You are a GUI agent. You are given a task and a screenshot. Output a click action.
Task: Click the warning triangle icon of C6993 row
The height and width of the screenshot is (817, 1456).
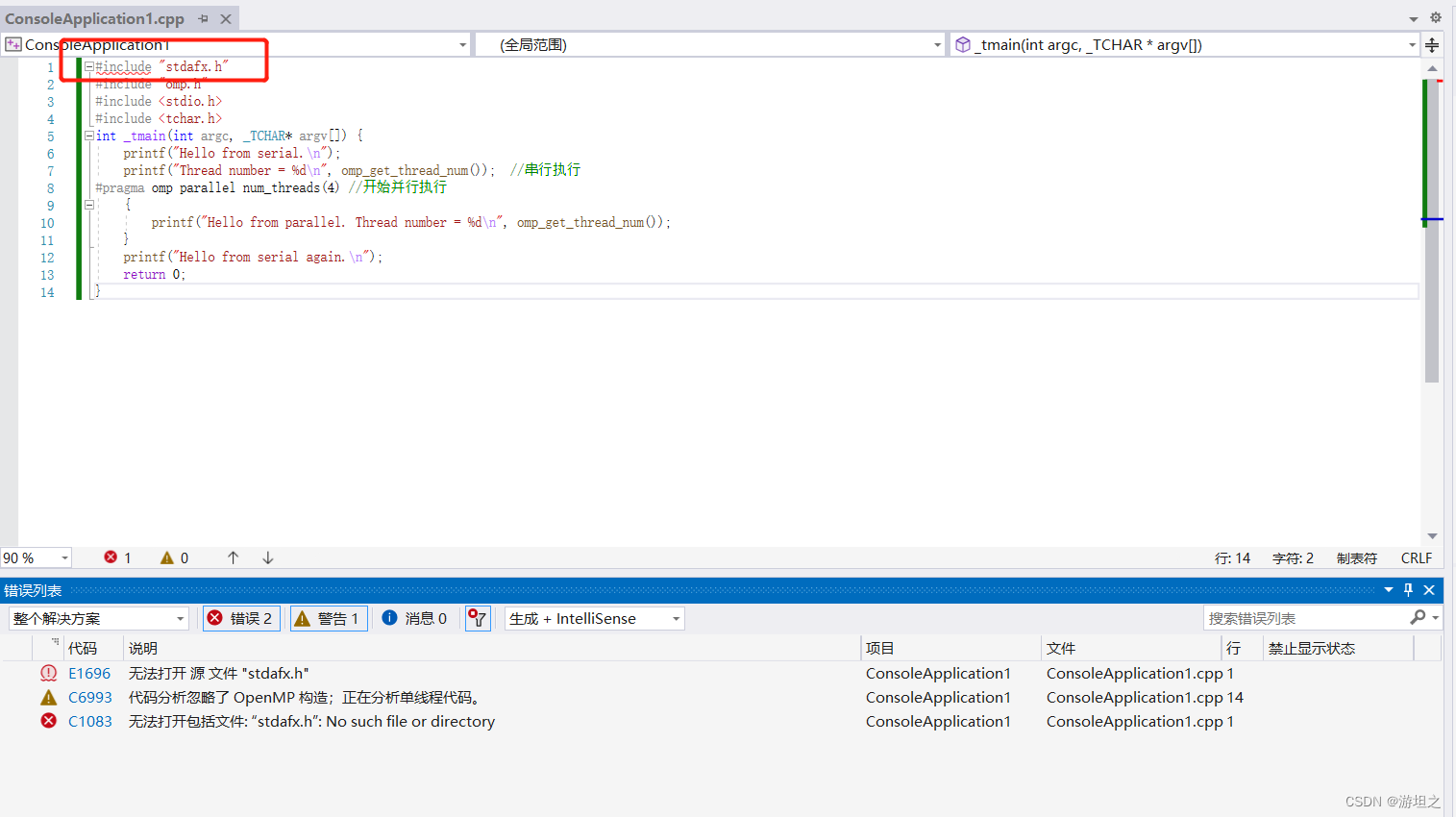tap(48, 698)
